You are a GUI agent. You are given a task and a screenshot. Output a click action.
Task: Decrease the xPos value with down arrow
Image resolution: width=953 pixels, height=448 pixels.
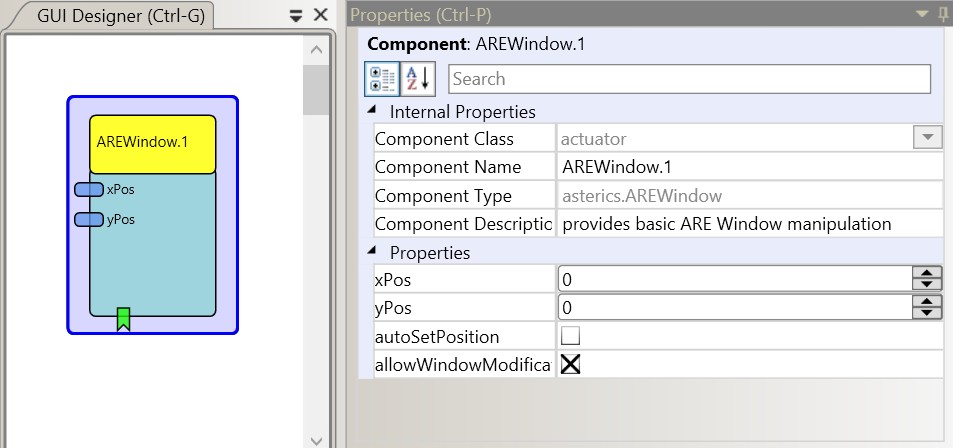coord(927,284)
